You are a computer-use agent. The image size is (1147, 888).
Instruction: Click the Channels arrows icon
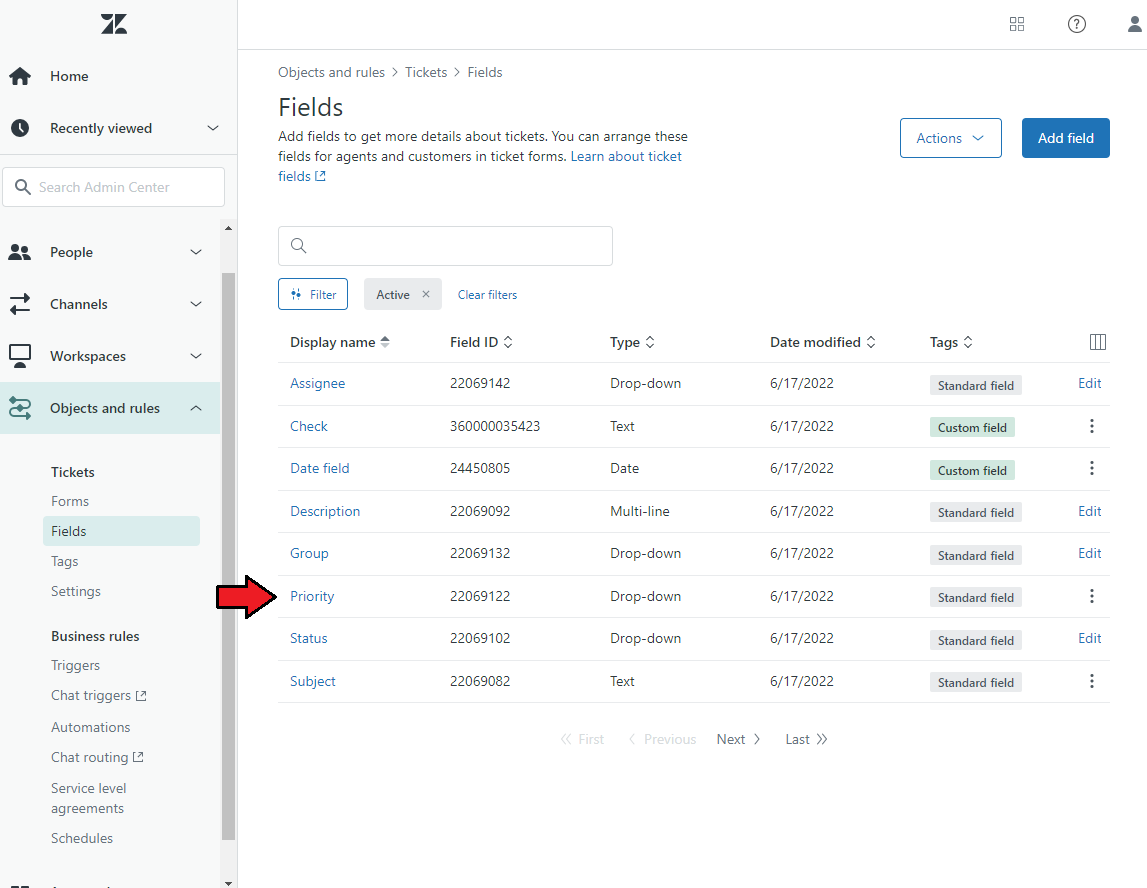pyautogui.click(x=20, y=304)
